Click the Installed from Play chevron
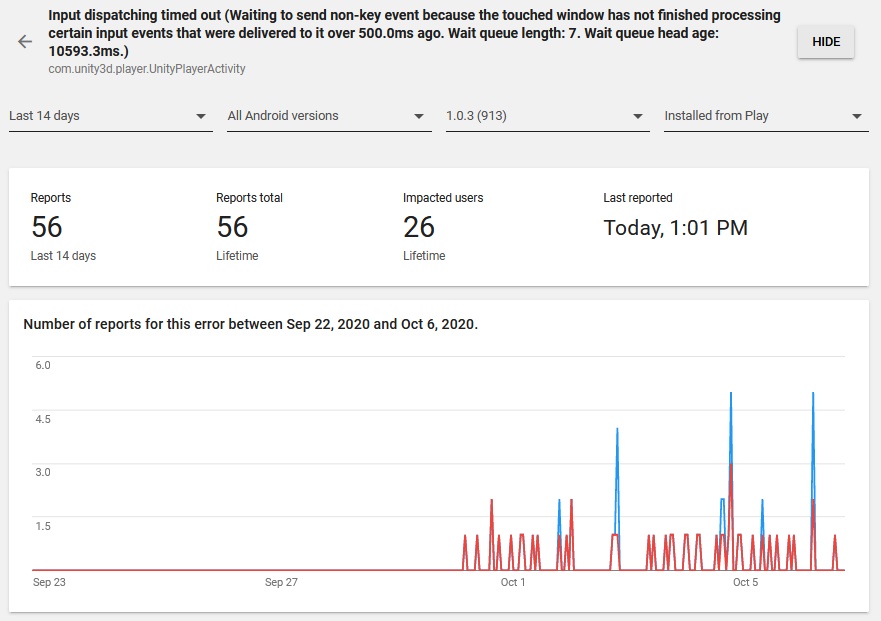This screenshot has width=881, height=621. pyautogui.click(x=858, y=115)
